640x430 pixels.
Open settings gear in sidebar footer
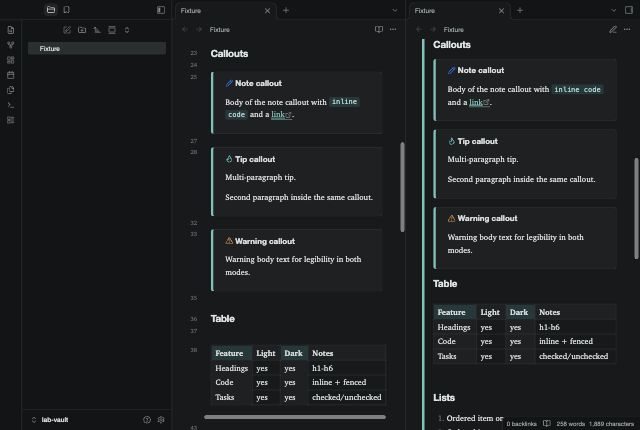pyautogui.click(x=161, y=419)
